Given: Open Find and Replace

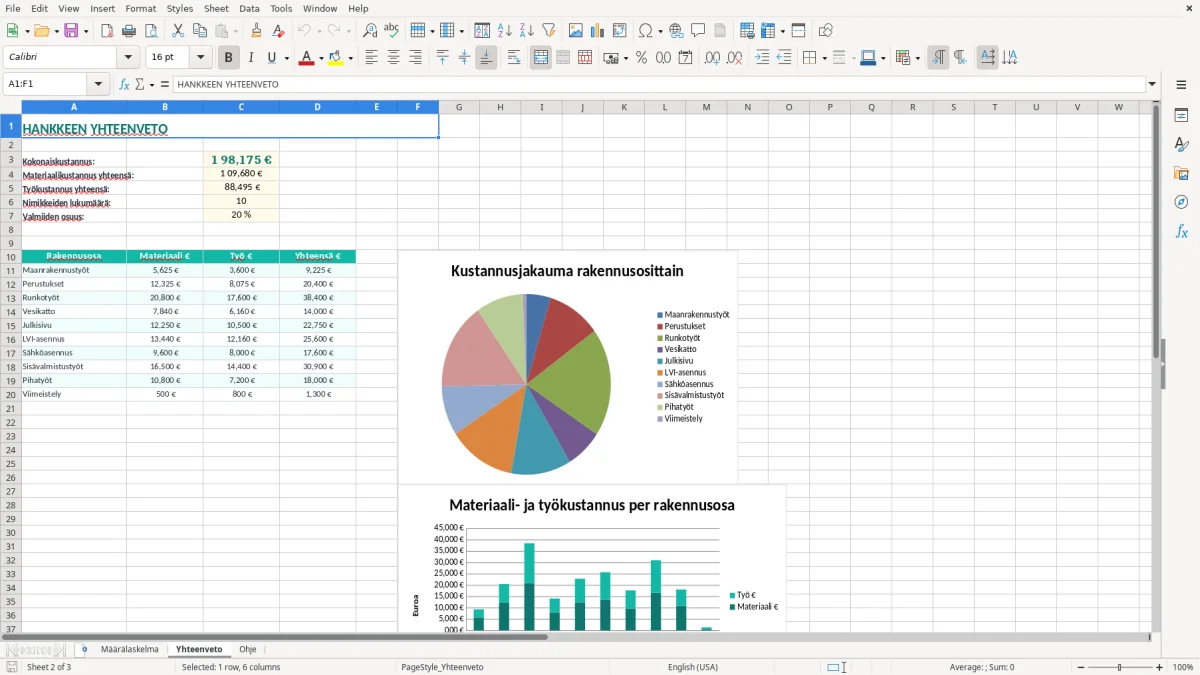Looking at the screenshot, I should 370,31.
